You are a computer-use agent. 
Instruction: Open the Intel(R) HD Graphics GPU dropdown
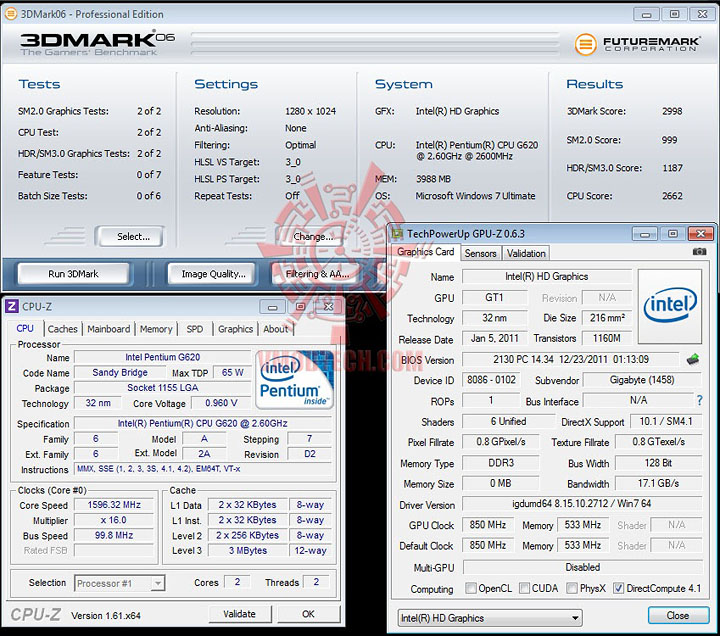[490, 618]
